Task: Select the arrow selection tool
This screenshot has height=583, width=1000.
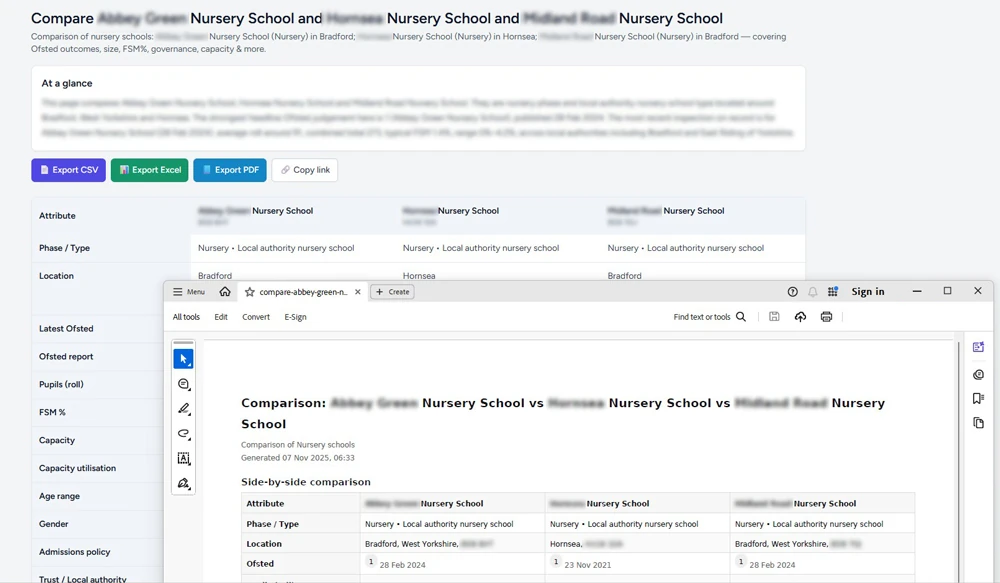Action: [183, 357]
